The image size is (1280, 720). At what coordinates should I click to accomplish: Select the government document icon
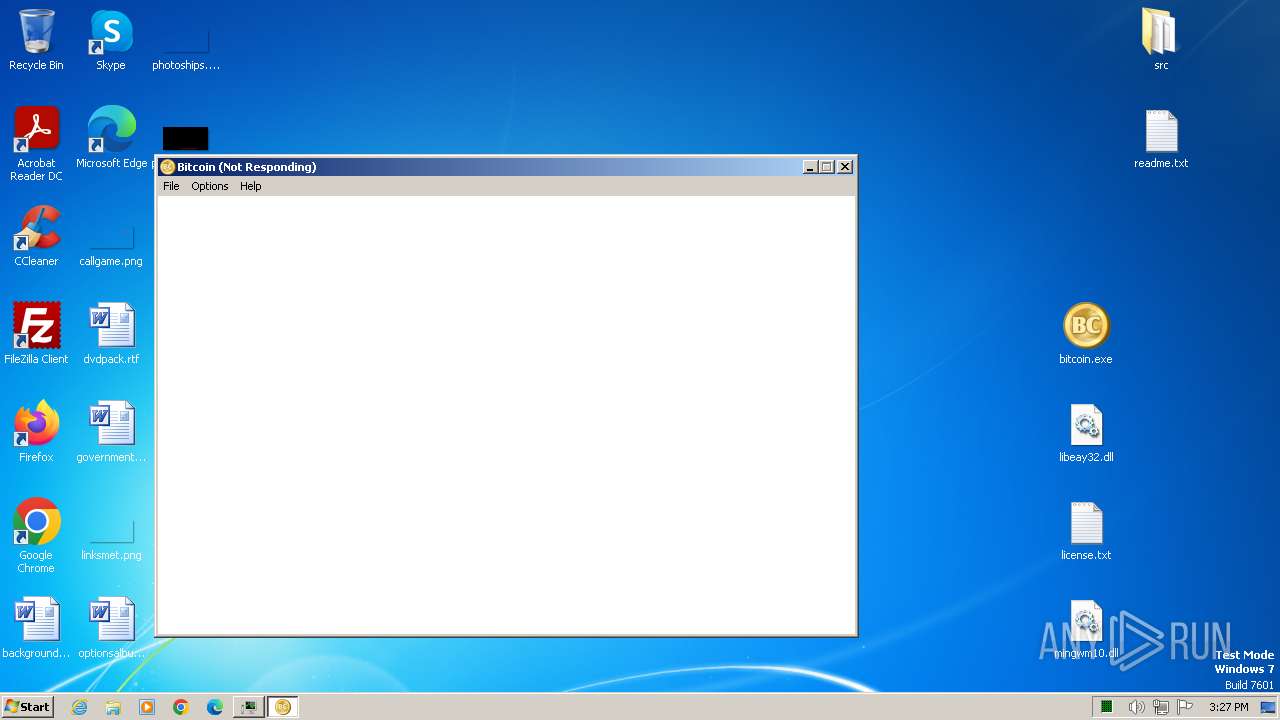(111, 432)
